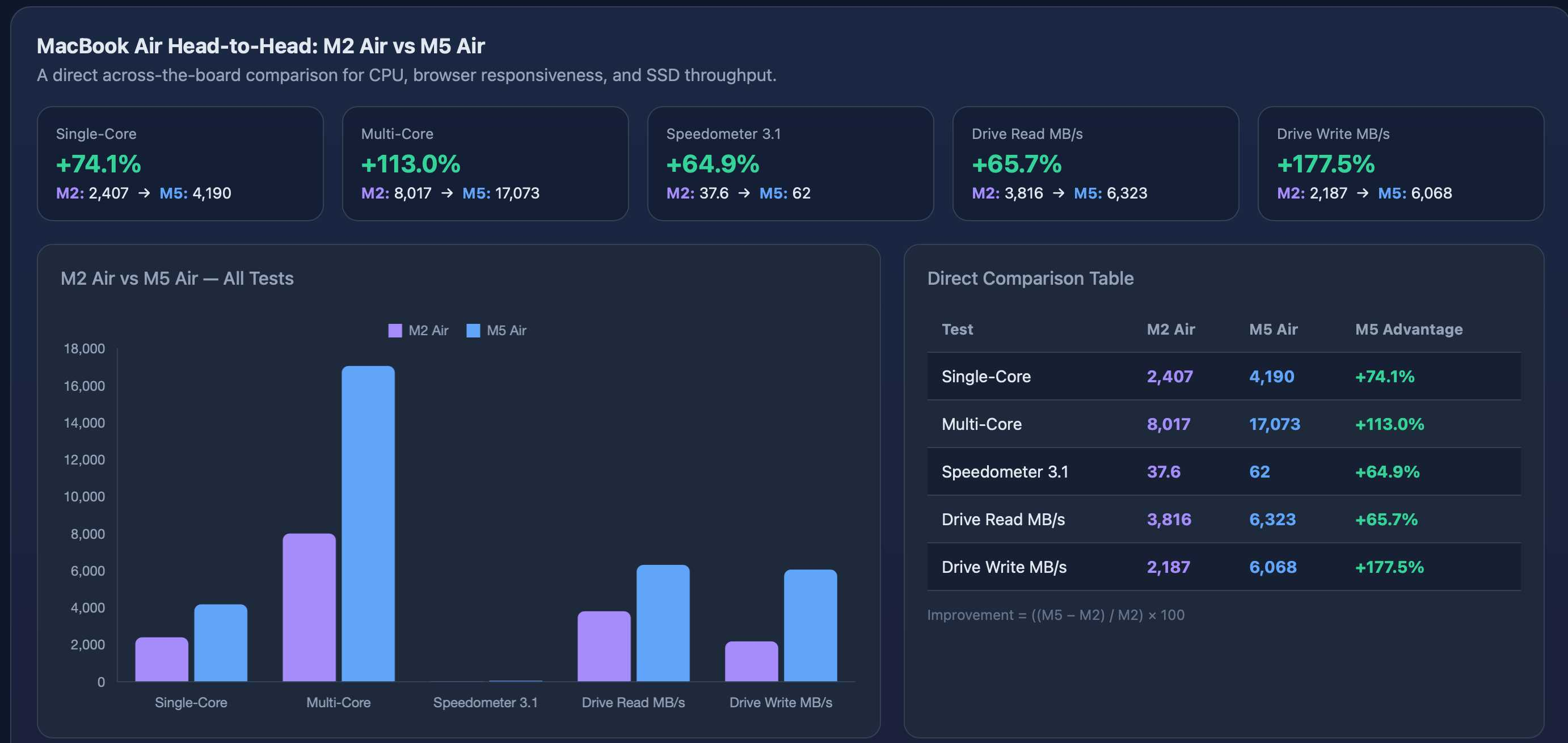Screen dimensions: 1568x743
Task: Click the Direct Comparison Table heading
Action: pyautogui.click(x=1030, y=278)
